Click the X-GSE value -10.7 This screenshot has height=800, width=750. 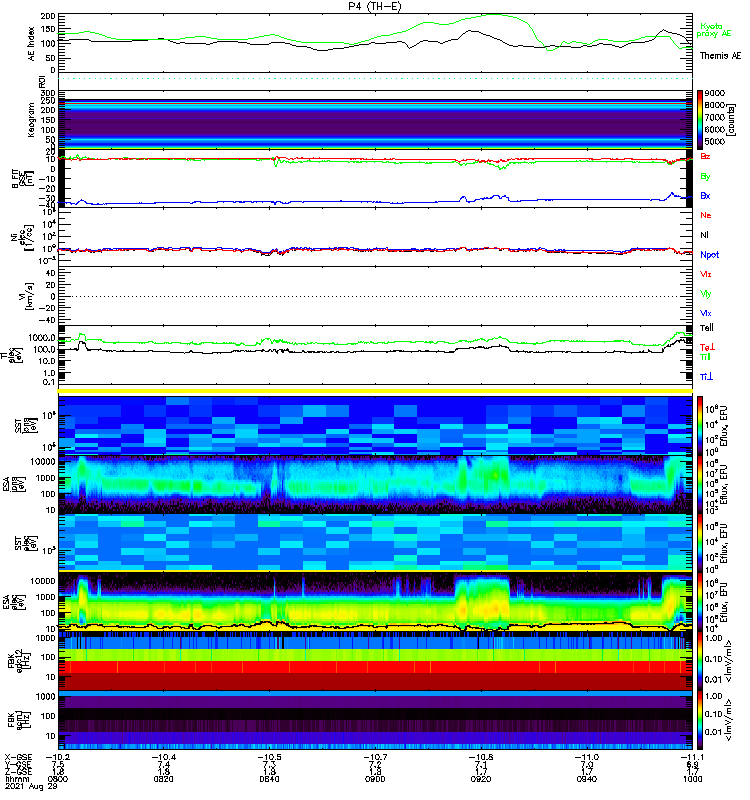coord(375,757)
